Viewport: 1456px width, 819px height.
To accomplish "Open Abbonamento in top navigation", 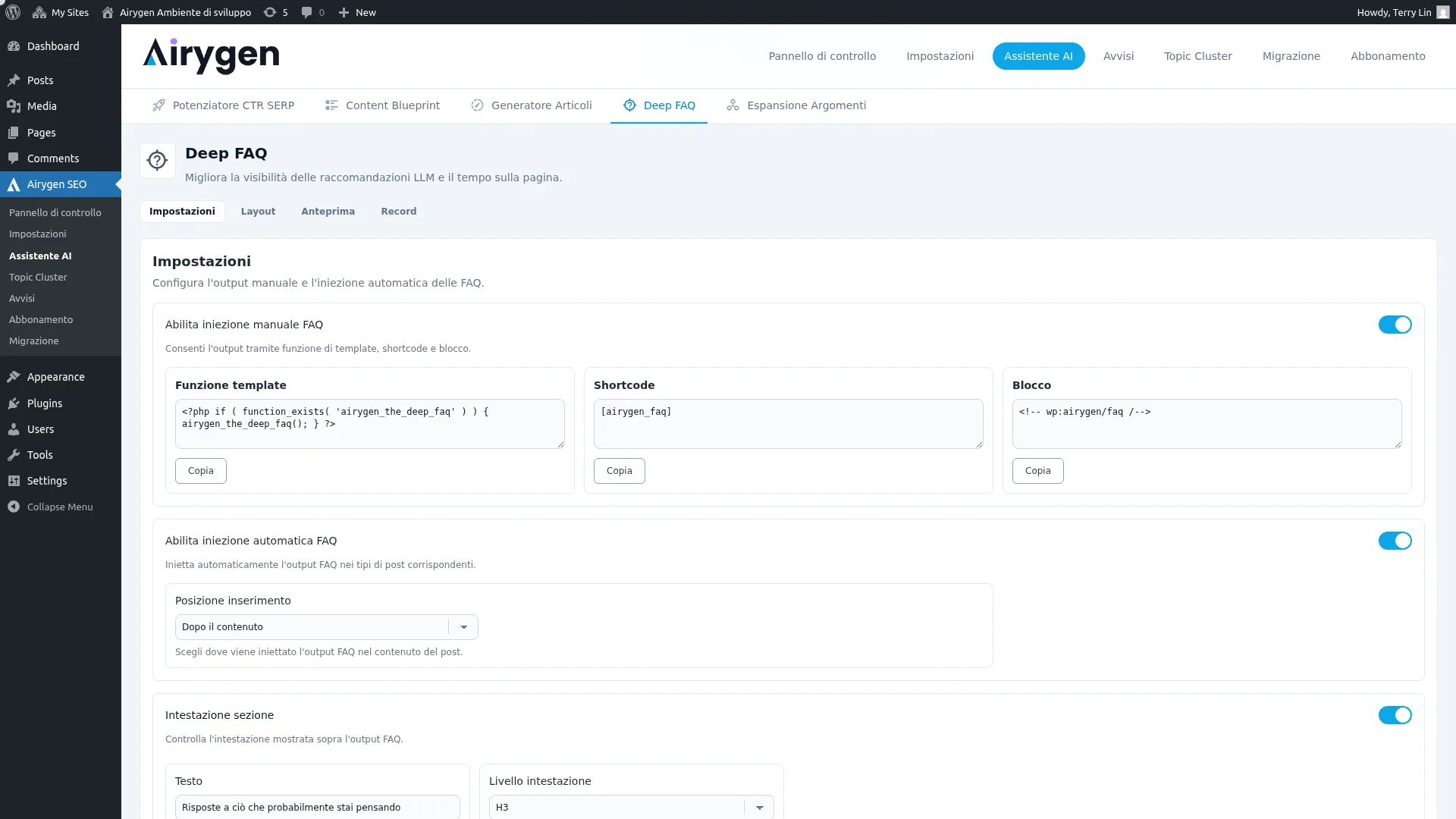I will click(1388, 56).
